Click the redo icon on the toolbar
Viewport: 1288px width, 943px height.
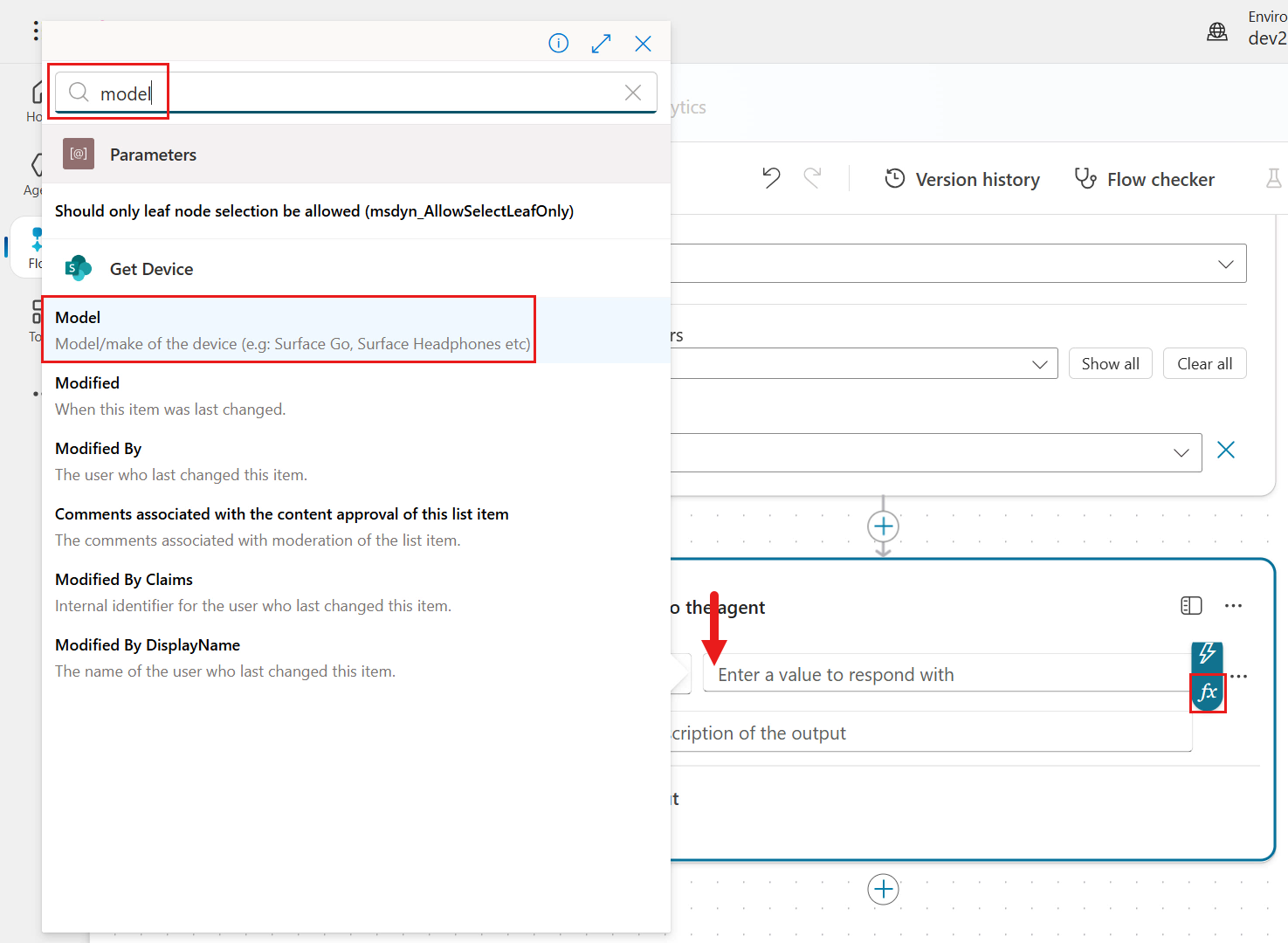(813, 177)
